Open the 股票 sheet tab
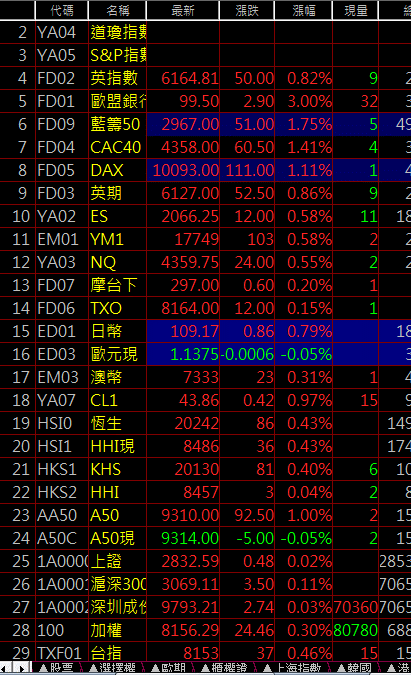 click(x=57, y=668)
